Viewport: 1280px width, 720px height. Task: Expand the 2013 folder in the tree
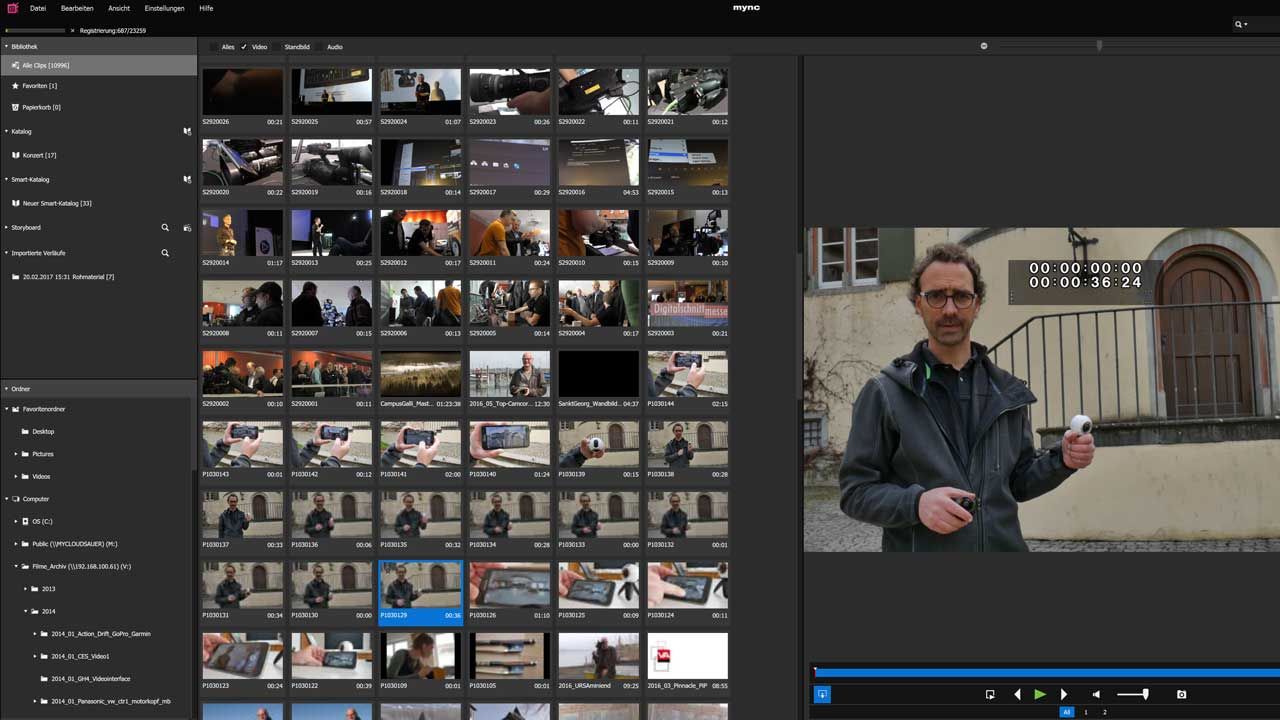[x=23, y=589]
